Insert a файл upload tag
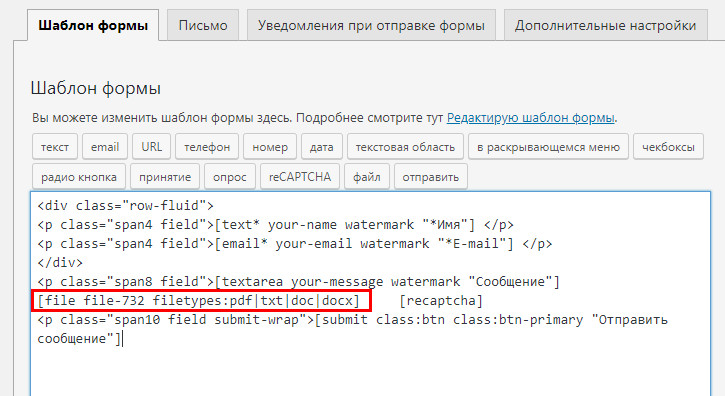The height and width of the screenshot is (396, 725). 367,177
